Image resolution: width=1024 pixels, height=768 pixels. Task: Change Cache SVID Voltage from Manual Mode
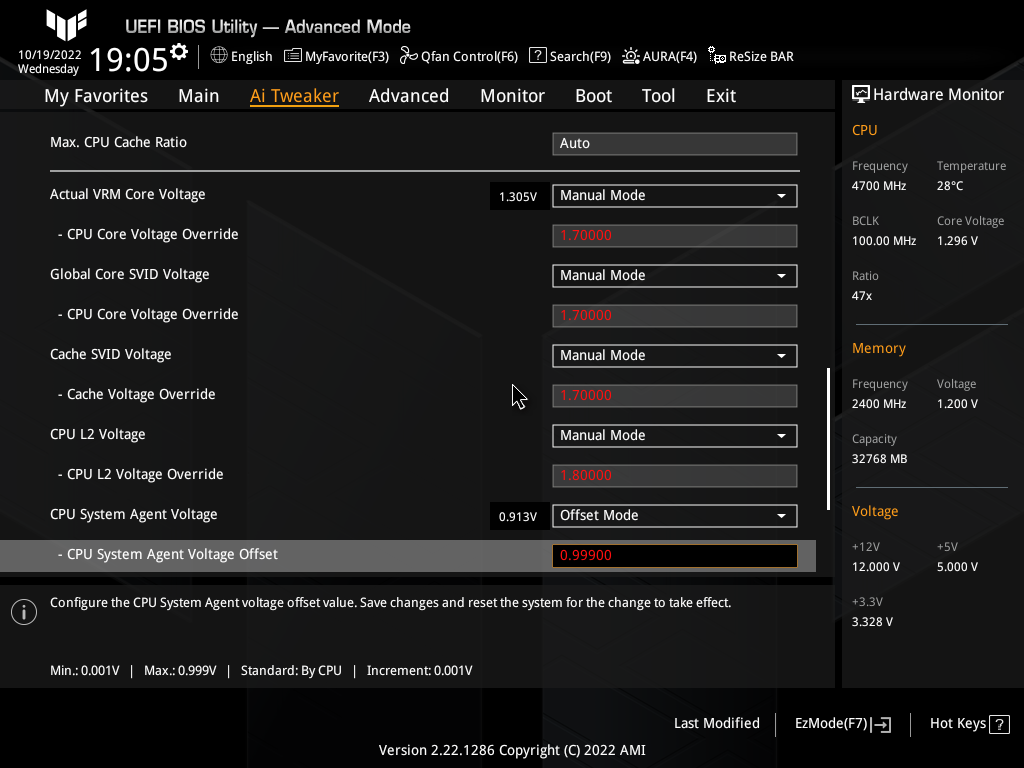[674, 355]
